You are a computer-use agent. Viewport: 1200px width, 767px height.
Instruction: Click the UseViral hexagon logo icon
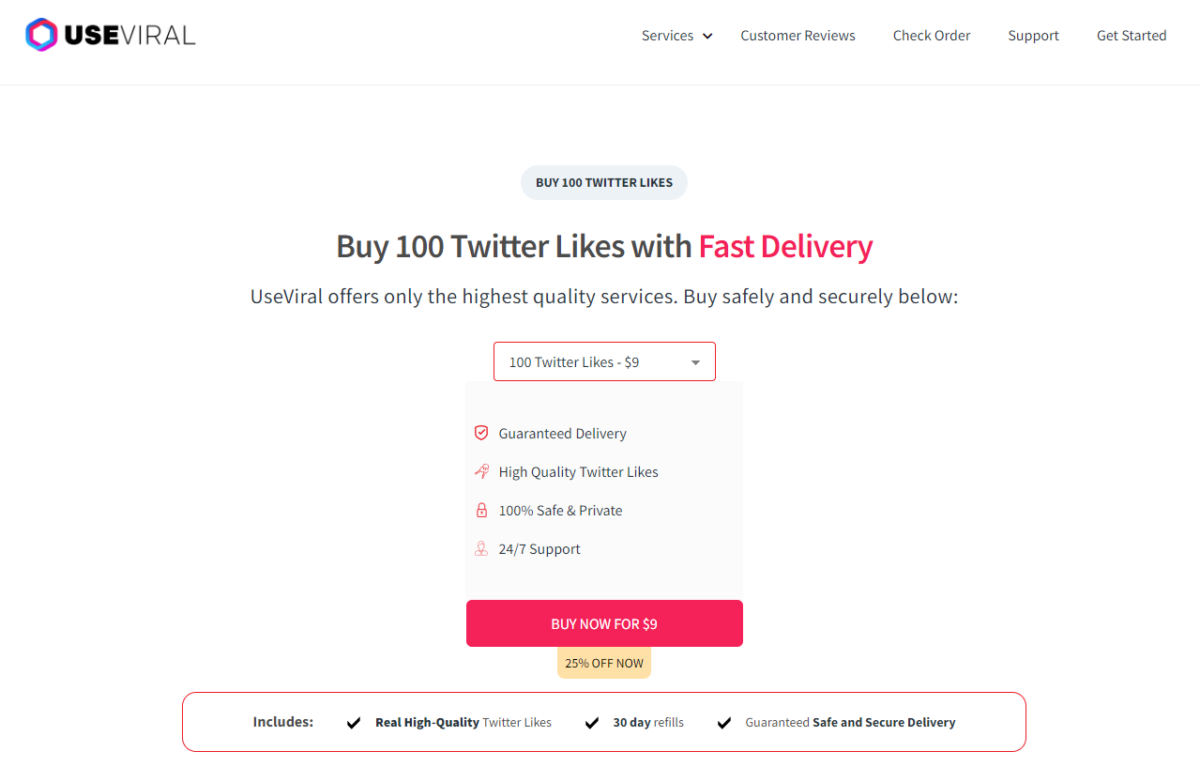tap(42, 35)
